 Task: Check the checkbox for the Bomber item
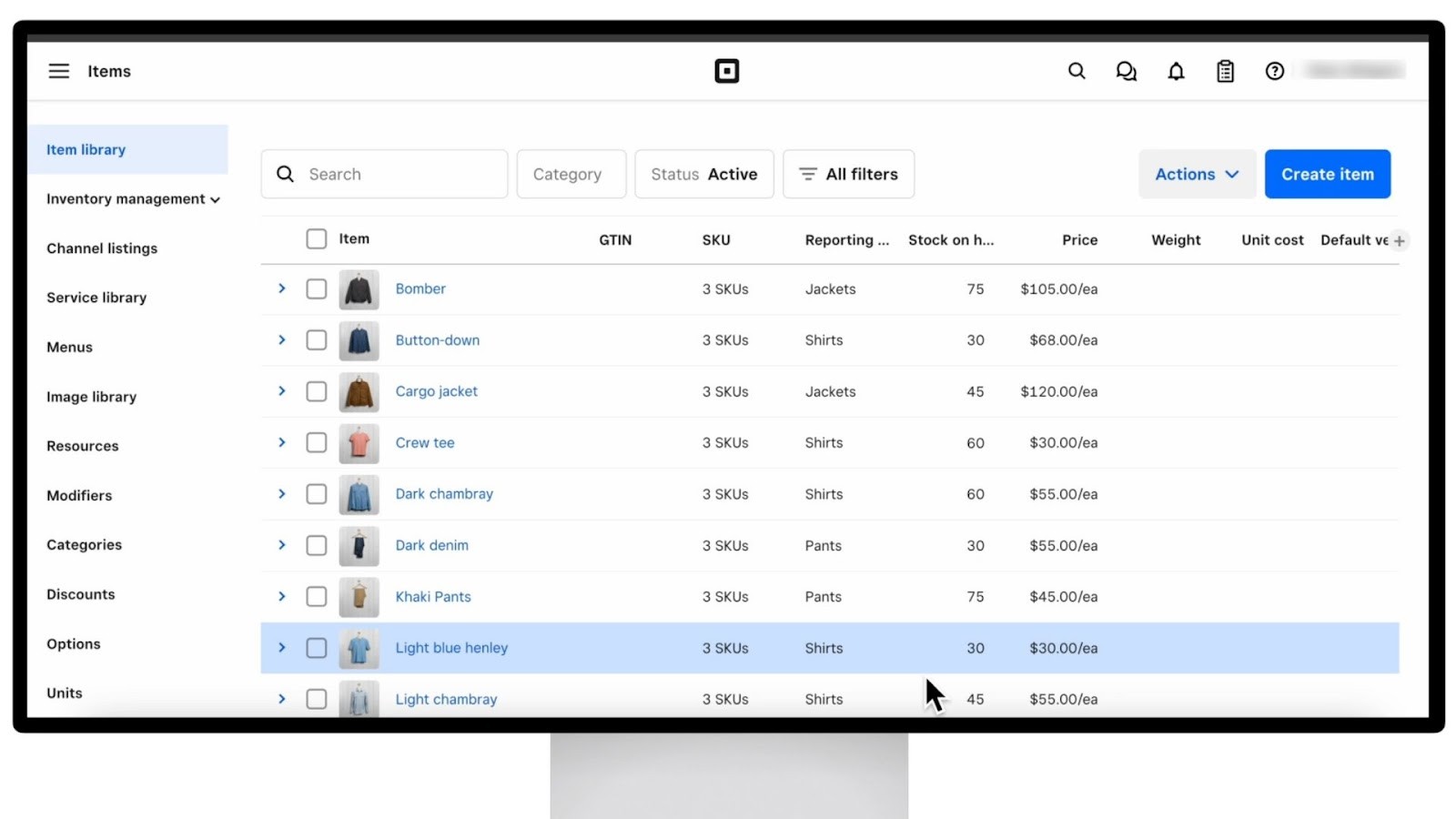pyautogui.click(x=316, y=288)
